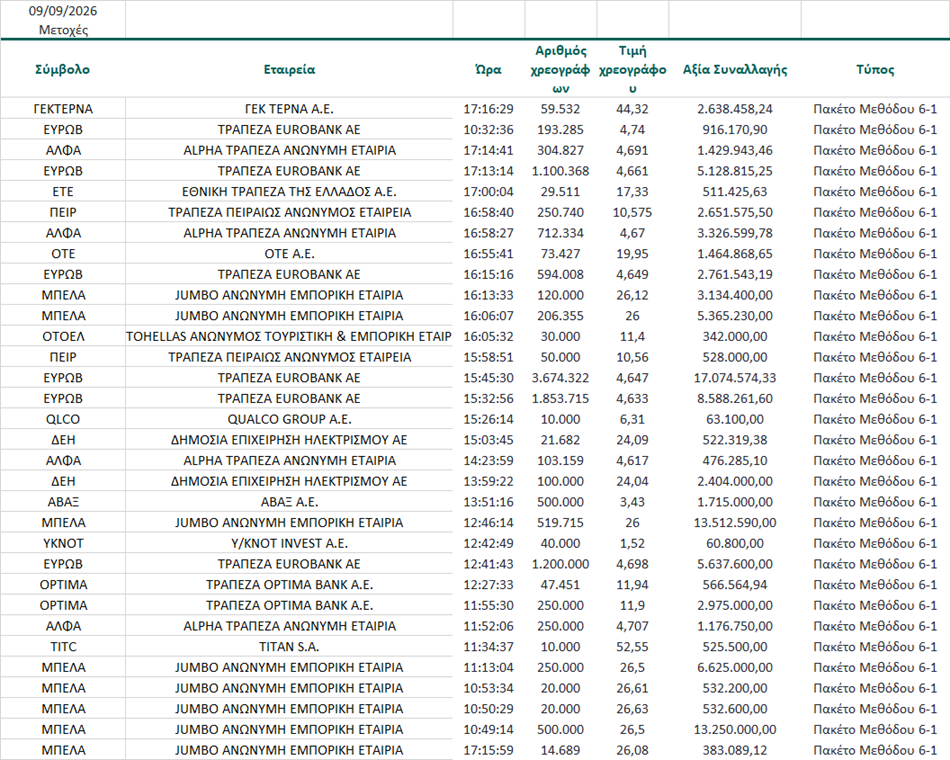This screenshot has height=760, width=950.
Task: Click the QUALCO GROUP A.E. cell
Action: [289, 419]
